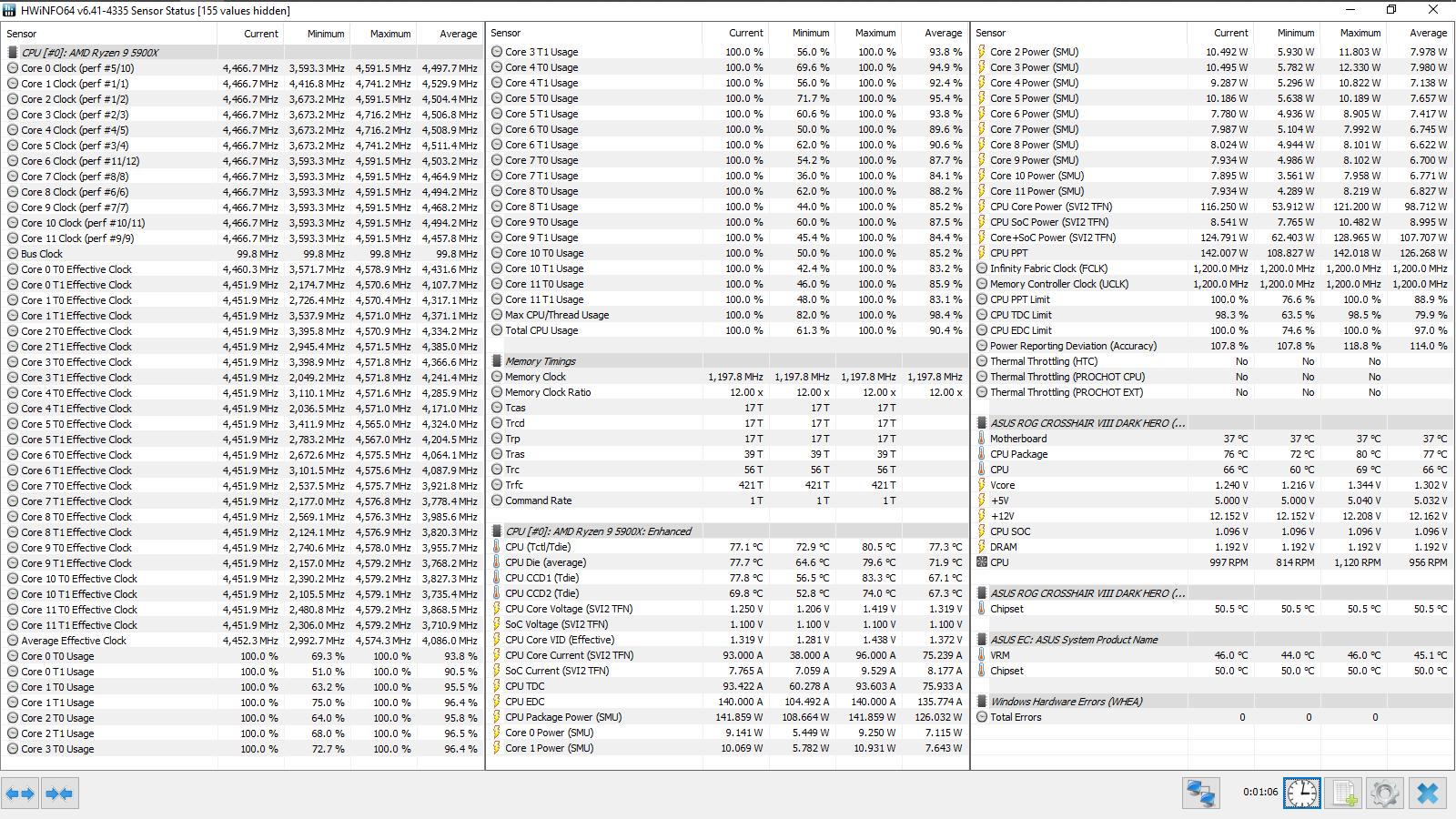1456x819 pixels.
Task: Select the CPU fan icon in motherboard section
Action: pyautogui.click(x=981, y=562)
